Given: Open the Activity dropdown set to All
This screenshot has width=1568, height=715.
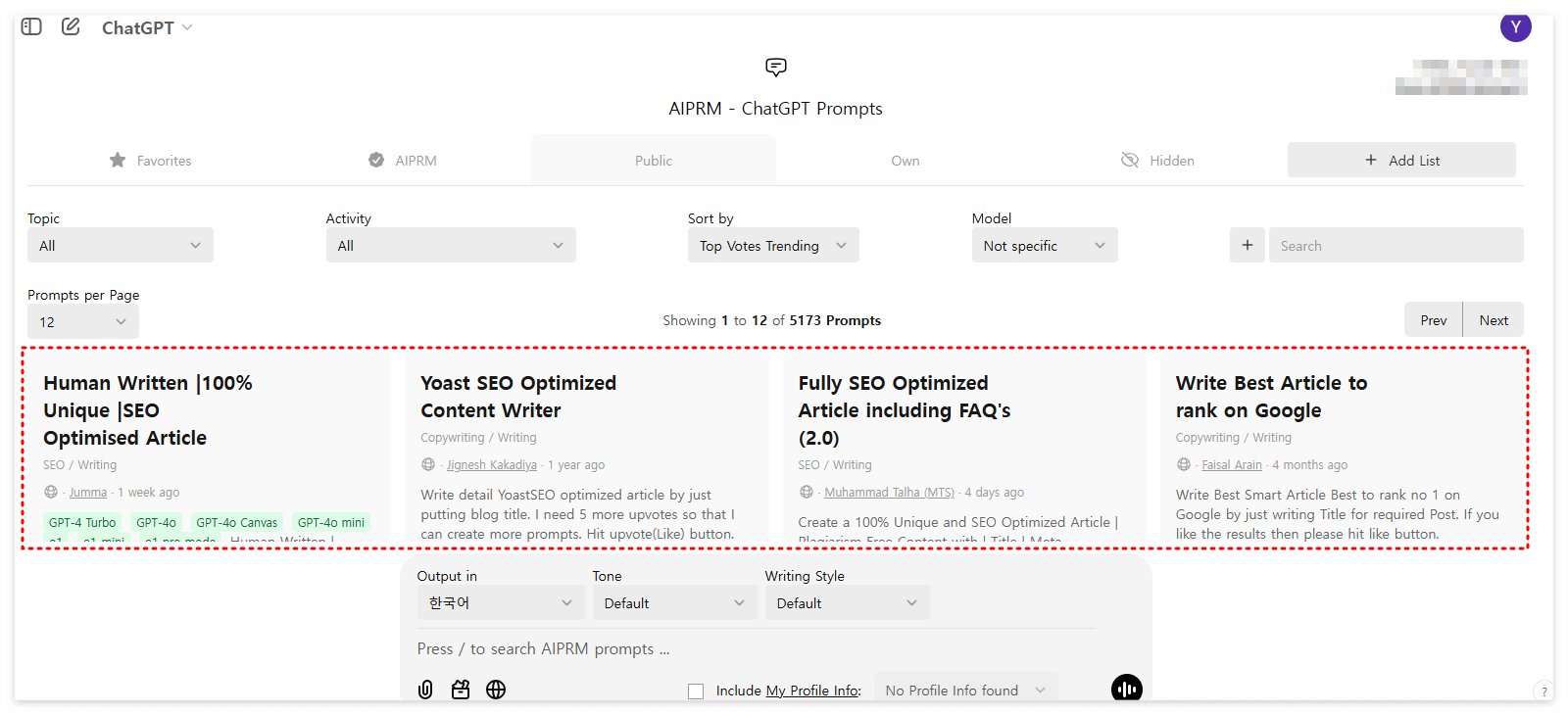Looking at the screenshot, I should tap(451, 245).
